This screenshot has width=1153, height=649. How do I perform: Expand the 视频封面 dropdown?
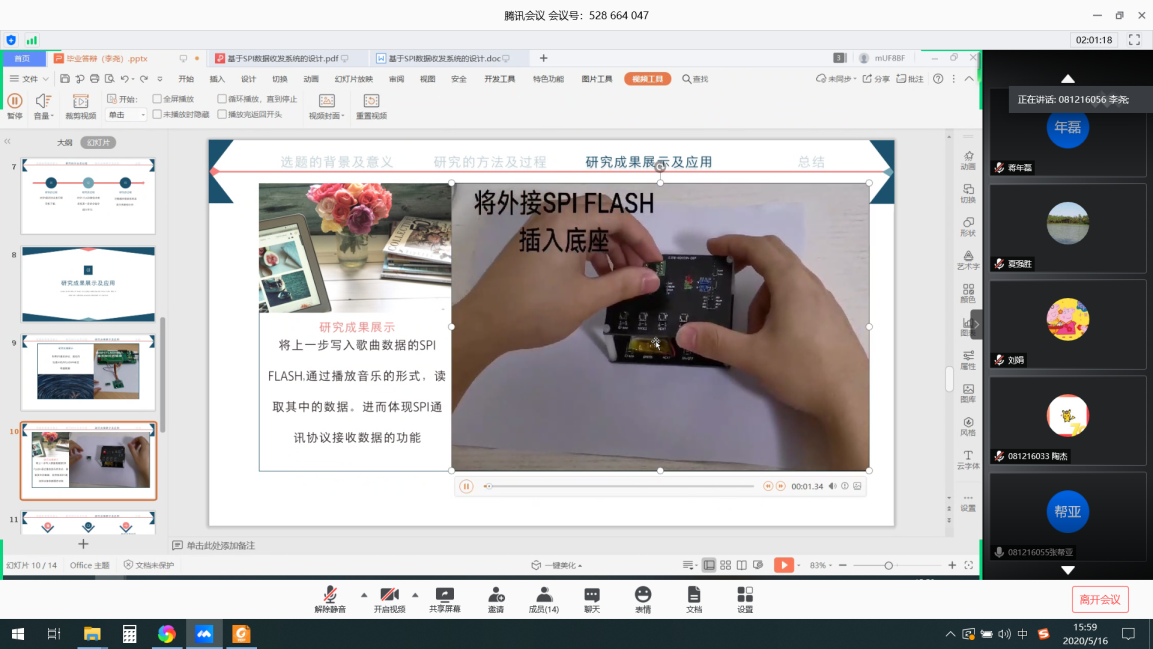click(x=326, y=116)
